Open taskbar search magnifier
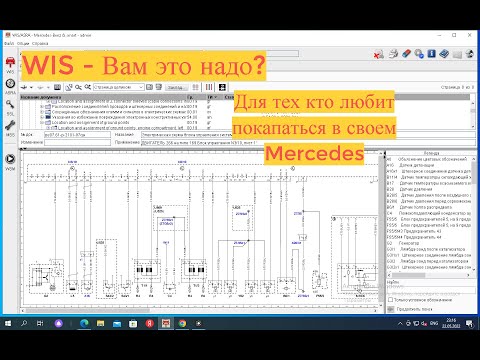Viewport: 480px width, 360px height. [24, 323]
